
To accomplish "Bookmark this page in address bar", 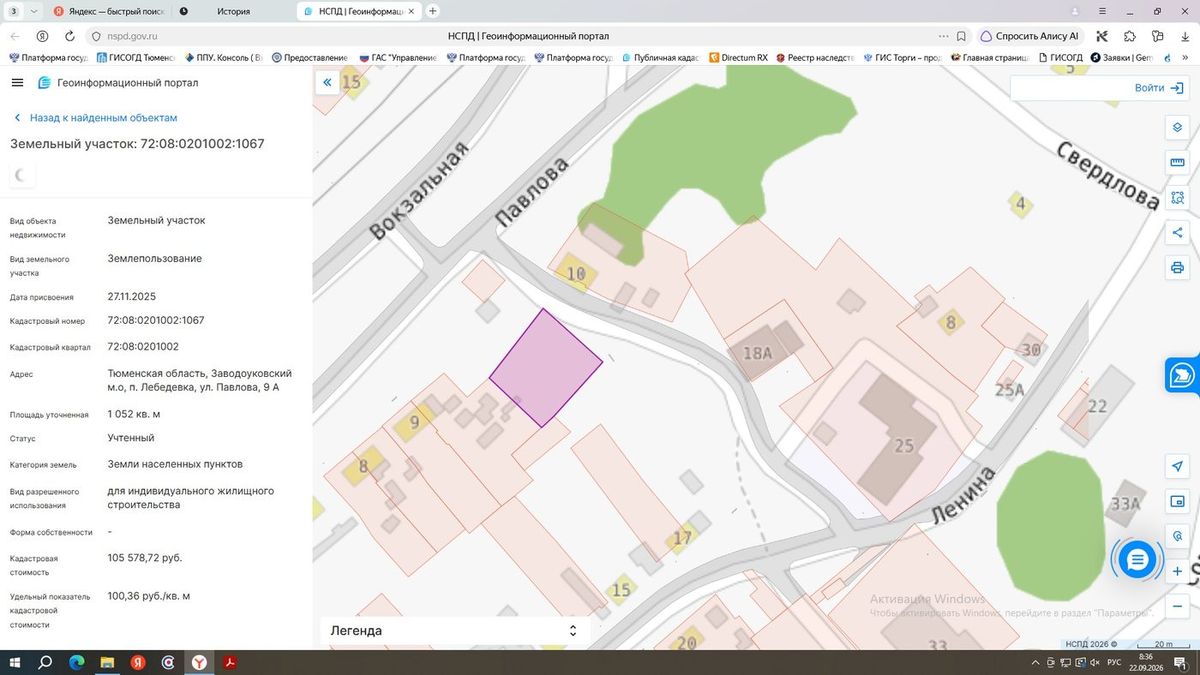I will tap(961, 36).
